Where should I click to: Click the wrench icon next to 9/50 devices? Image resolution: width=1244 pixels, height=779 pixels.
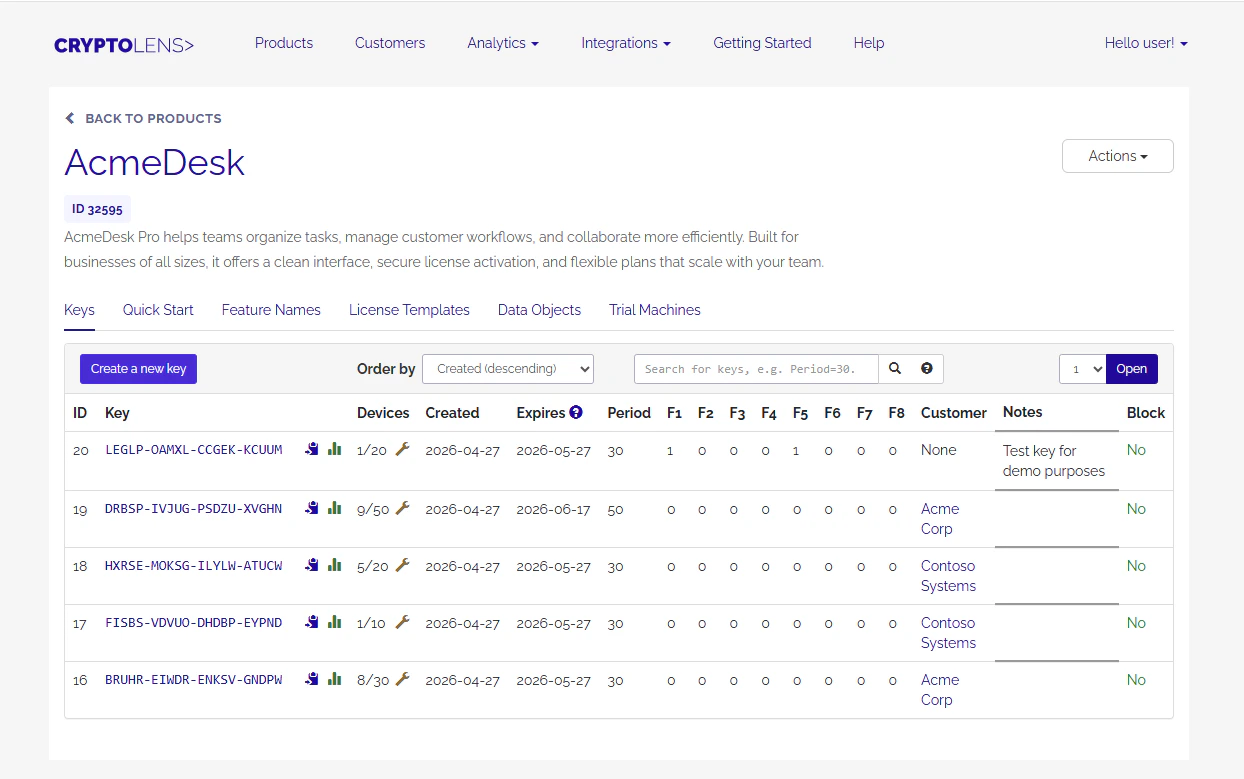point(403,508)
